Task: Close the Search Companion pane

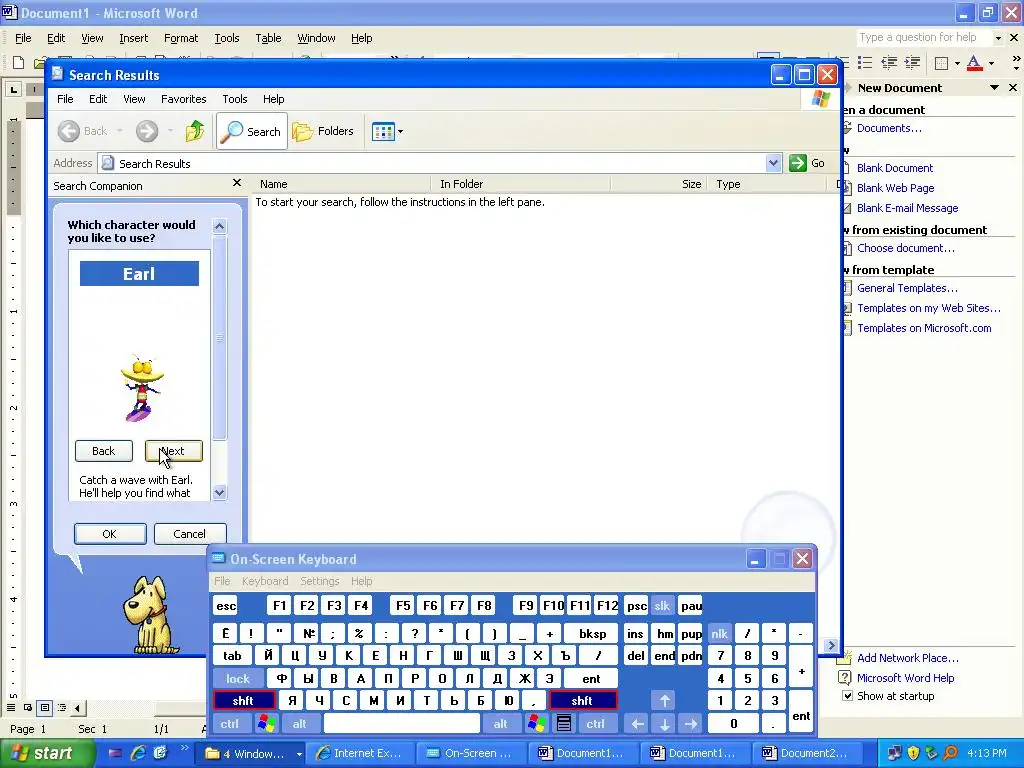Action: [236, 184]
